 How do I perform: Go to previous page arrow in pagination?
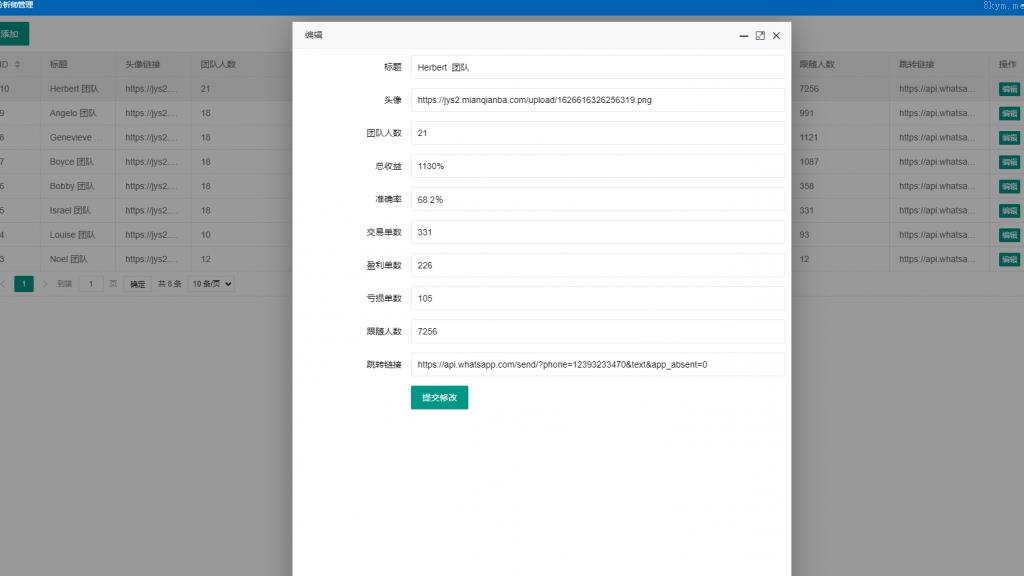coord(3,284)
